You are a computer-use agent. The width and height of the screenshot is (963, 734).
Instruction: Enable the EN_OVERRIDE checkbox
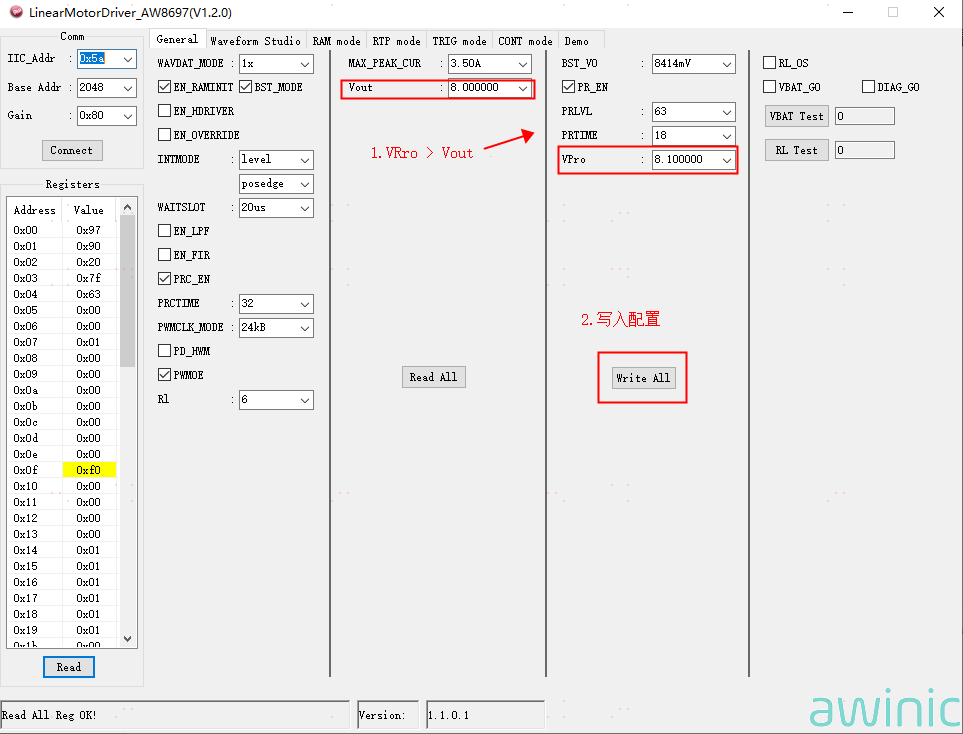pos(164,135)
